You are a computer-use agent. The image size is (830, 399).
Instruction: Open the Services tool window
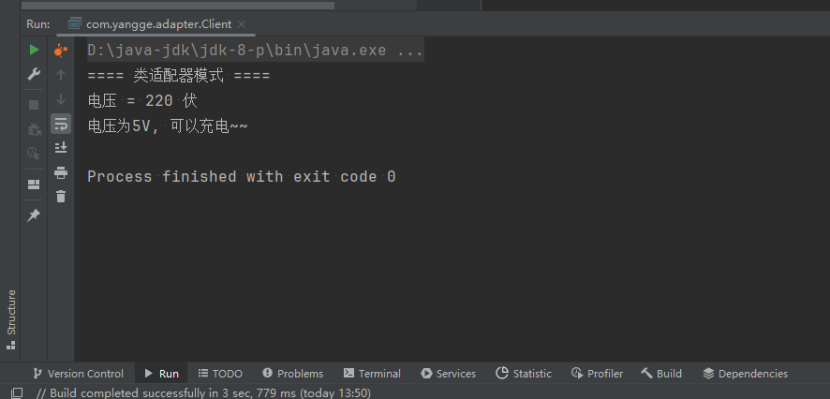pos(448,374)
